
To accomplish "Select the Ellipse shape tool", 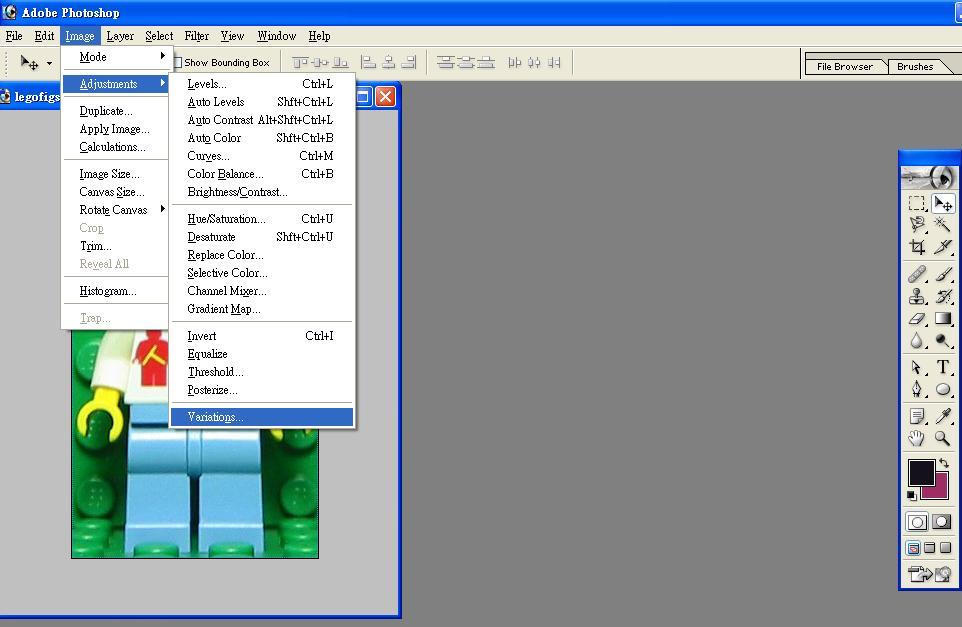I will 942,389.
